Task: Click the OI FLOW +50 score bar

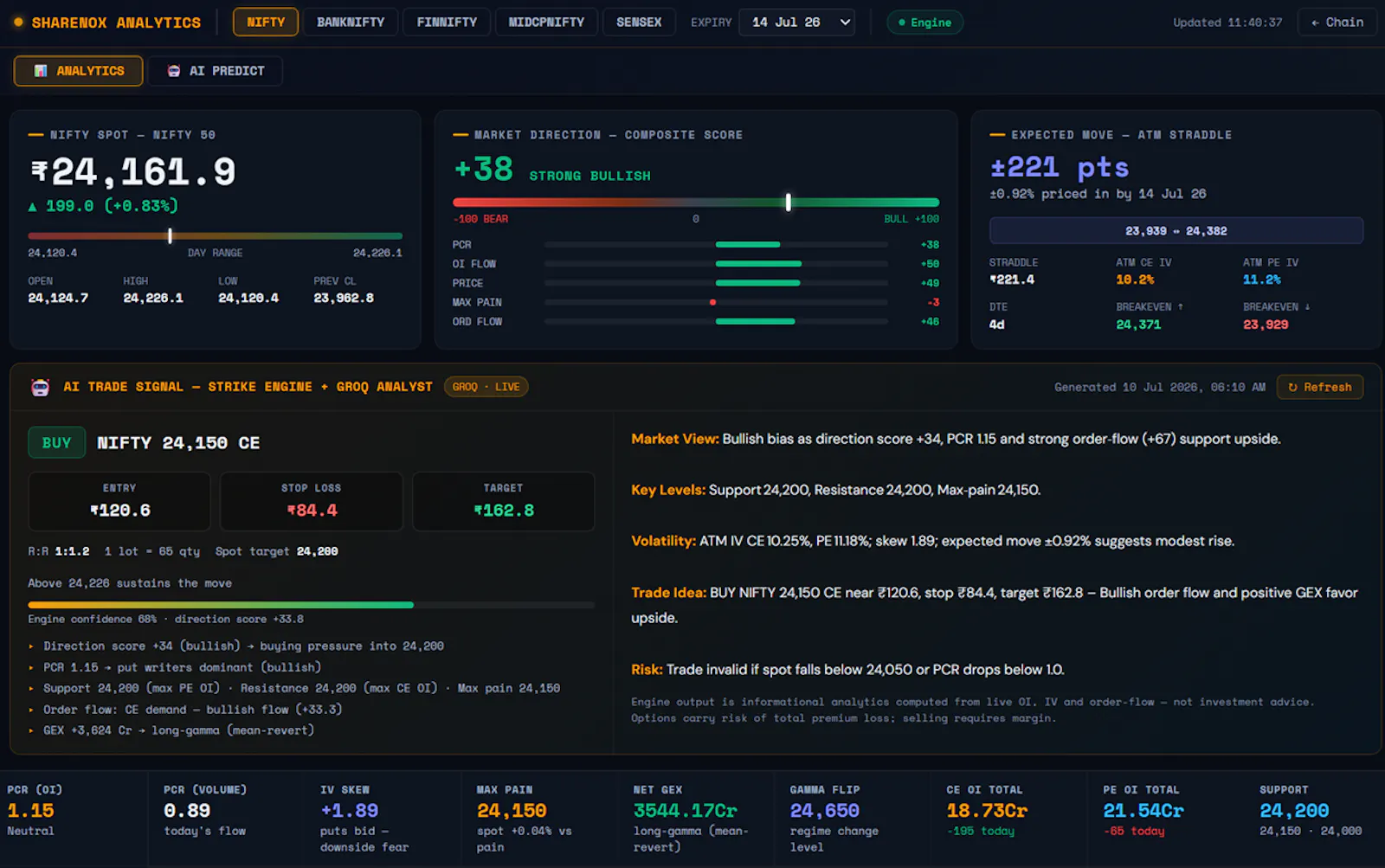Action: coord(716,264)
